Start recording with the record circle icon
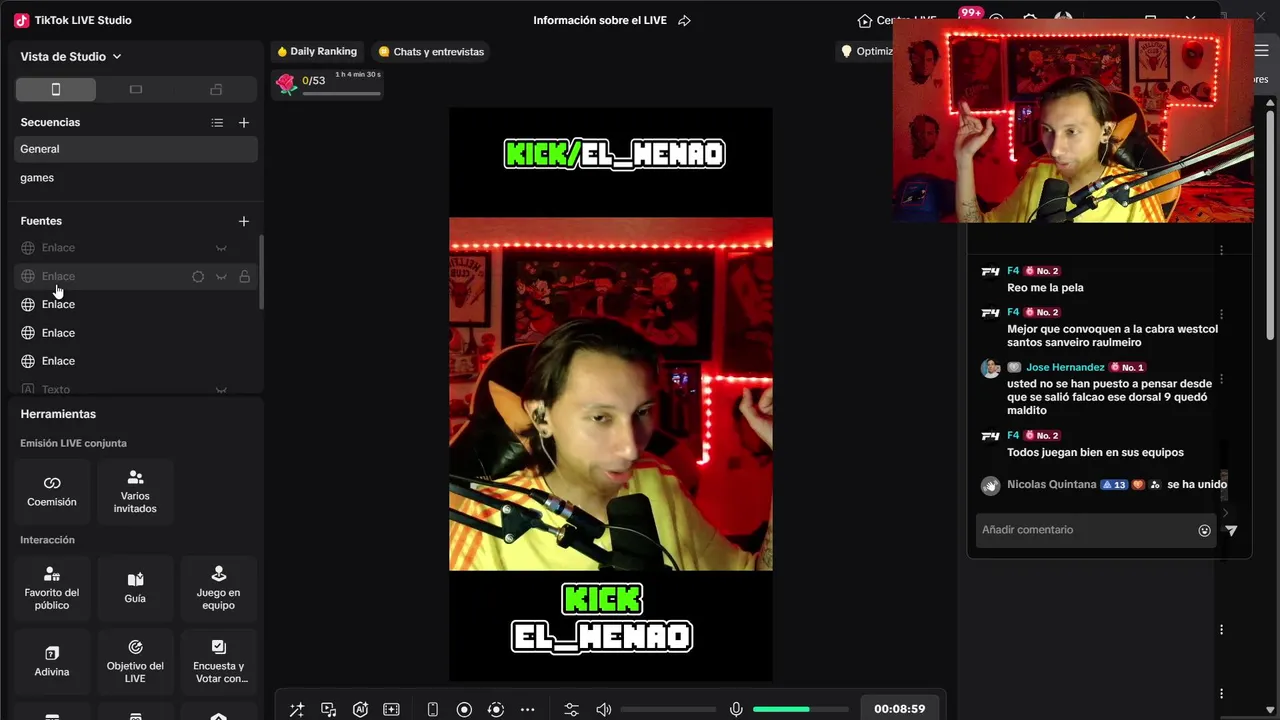 coord(464,710)
